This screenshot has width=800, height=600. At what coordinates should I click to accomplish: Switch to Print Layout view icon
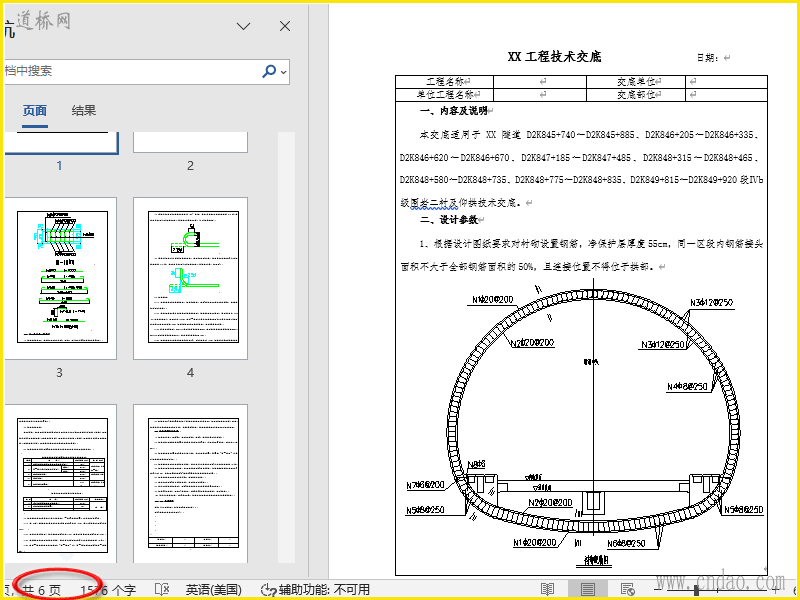pos(587,590)
